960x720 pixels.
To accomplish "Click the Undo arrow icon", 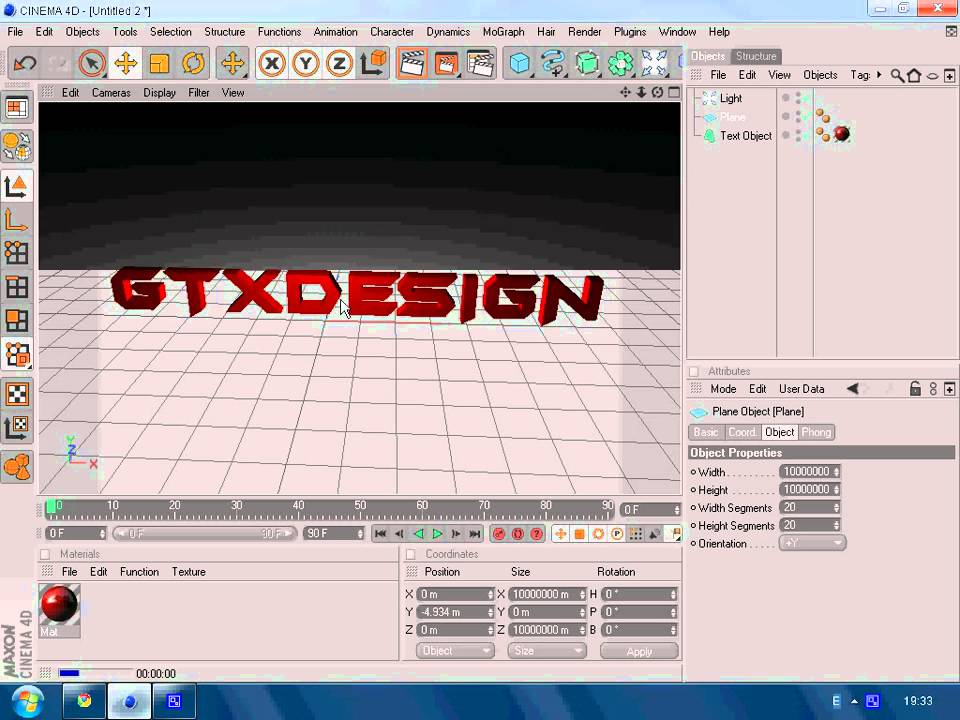I will (25, 63).
